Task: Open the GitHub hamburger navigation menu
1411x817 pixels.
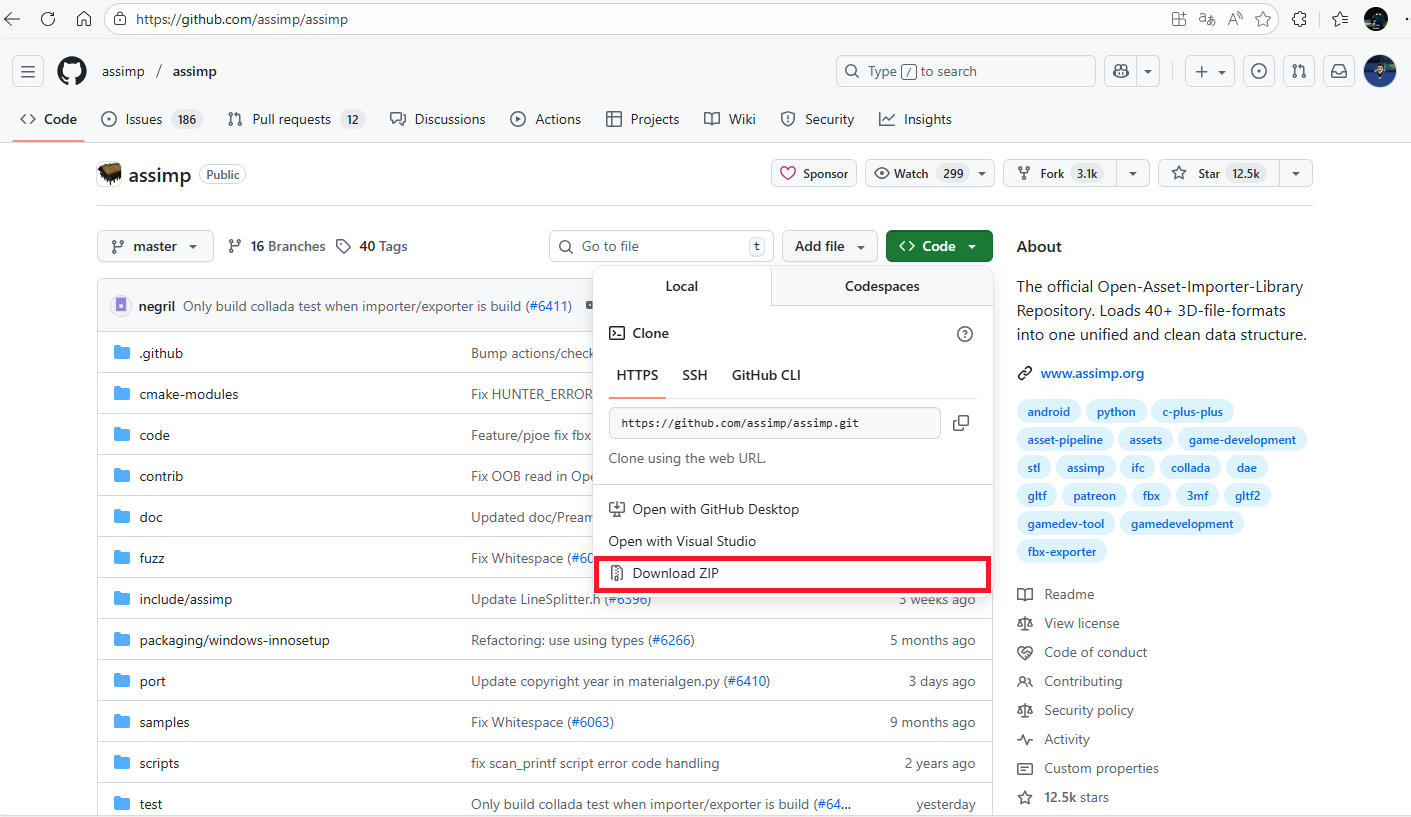Action: pos(28,71)
